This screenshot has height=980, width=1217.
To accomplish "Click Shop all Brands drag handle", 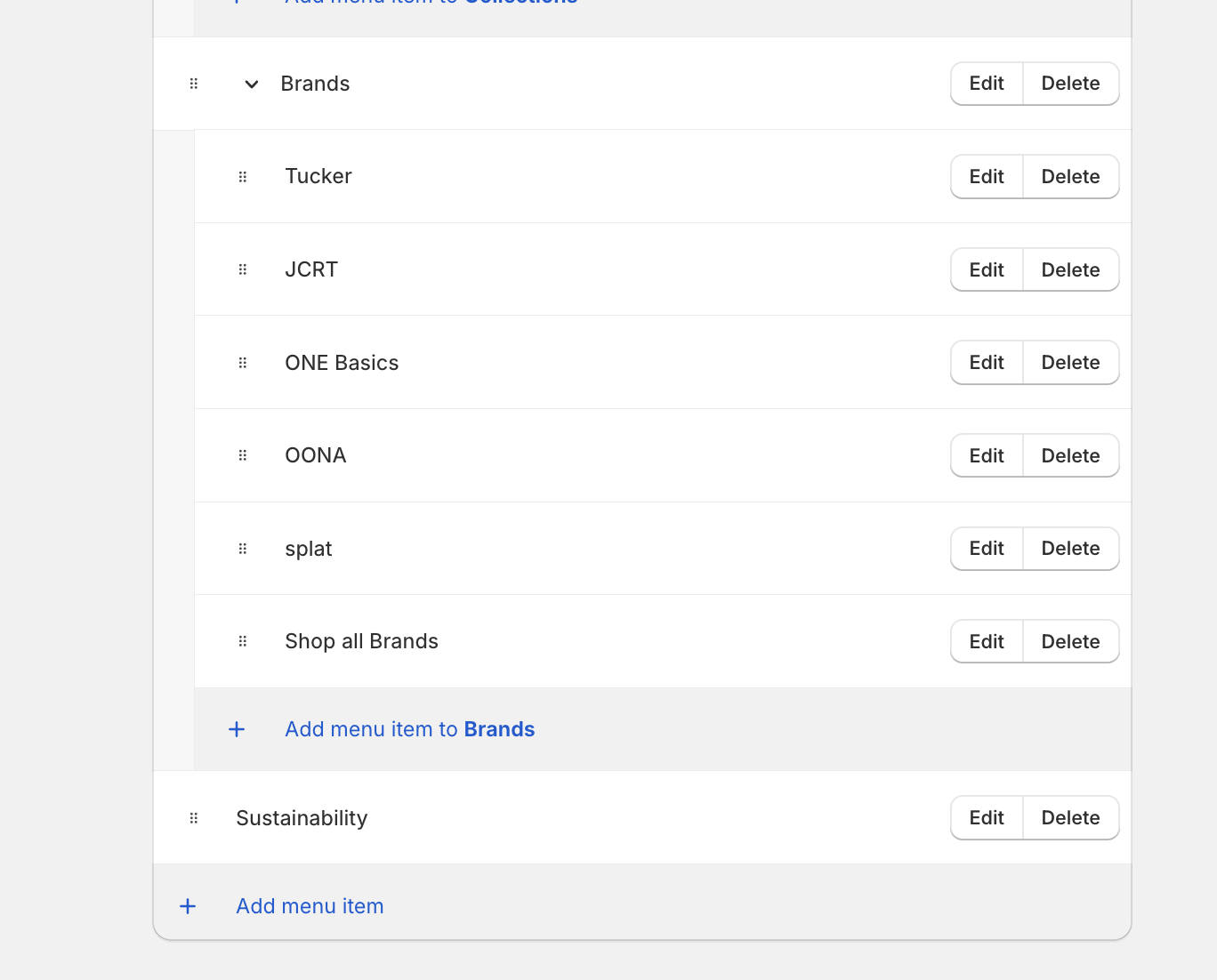I will pos(243,641).
